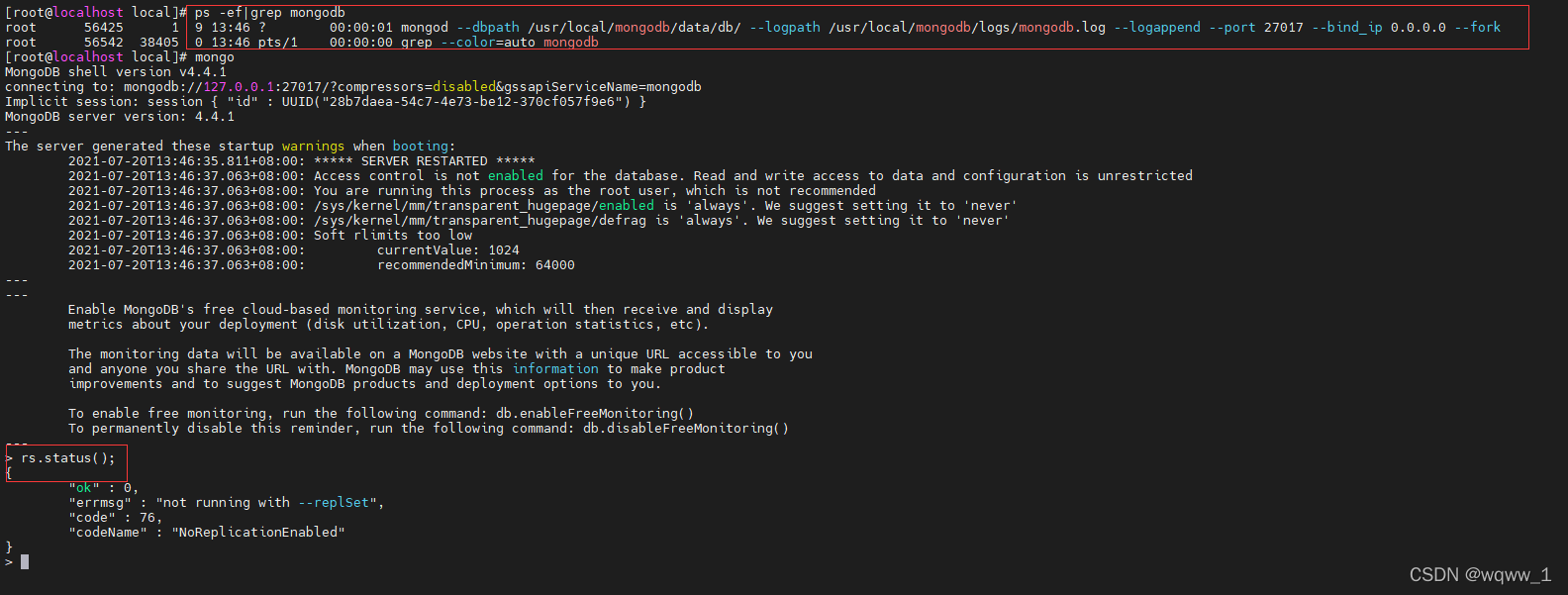Click the db.disableFreeMonitoring() command text
Image resolution: width=1568 pixels, height=595 pixels.
686,429
